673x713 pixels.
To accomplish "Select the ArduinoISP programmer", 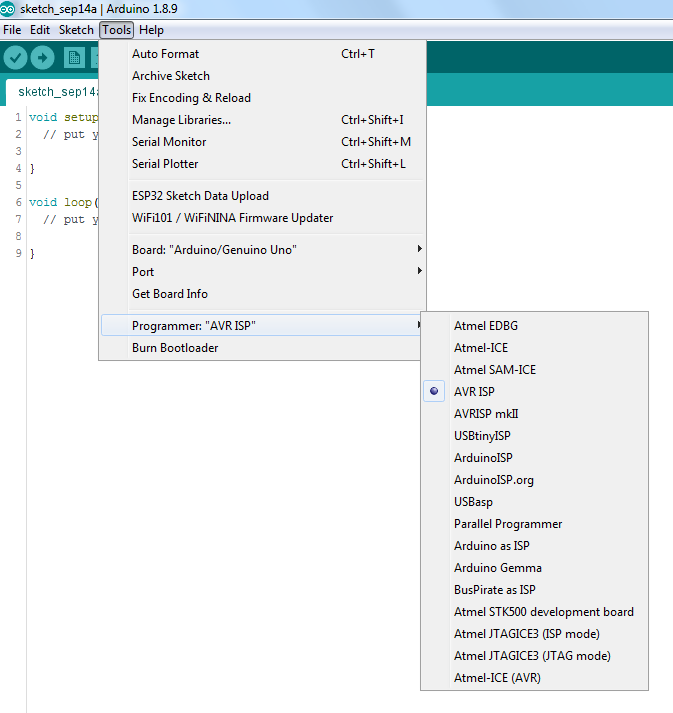I will point(534,458).
